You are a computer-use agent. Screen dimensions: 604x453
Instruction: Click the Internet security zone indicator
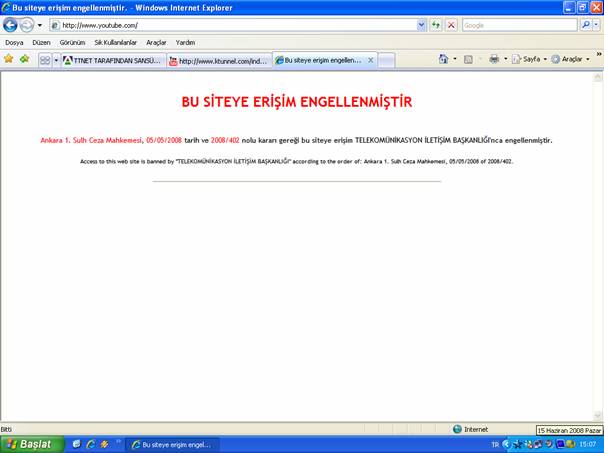(470, 429)
